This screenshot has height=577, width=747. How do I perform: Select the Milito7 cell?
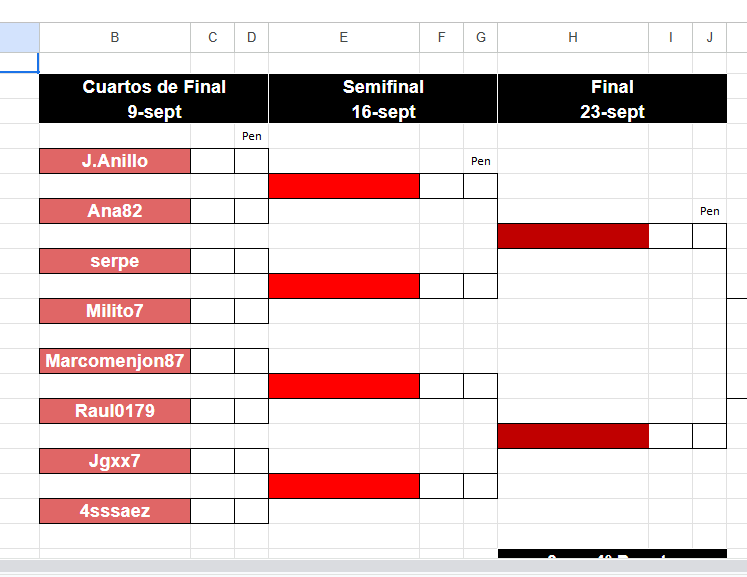click(x=115, y=311)
